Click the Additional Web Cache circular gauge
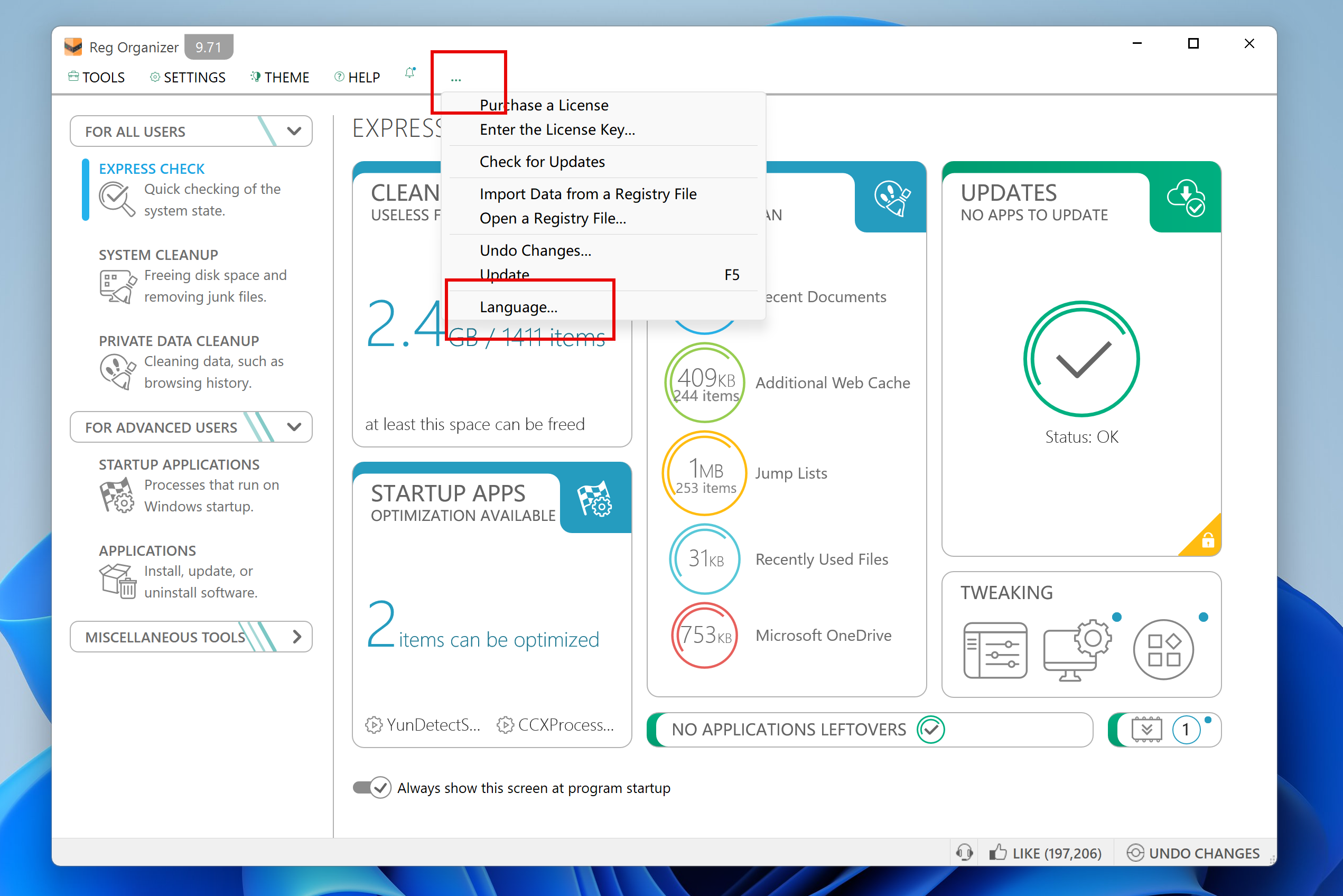 click(x=705, y=383)
